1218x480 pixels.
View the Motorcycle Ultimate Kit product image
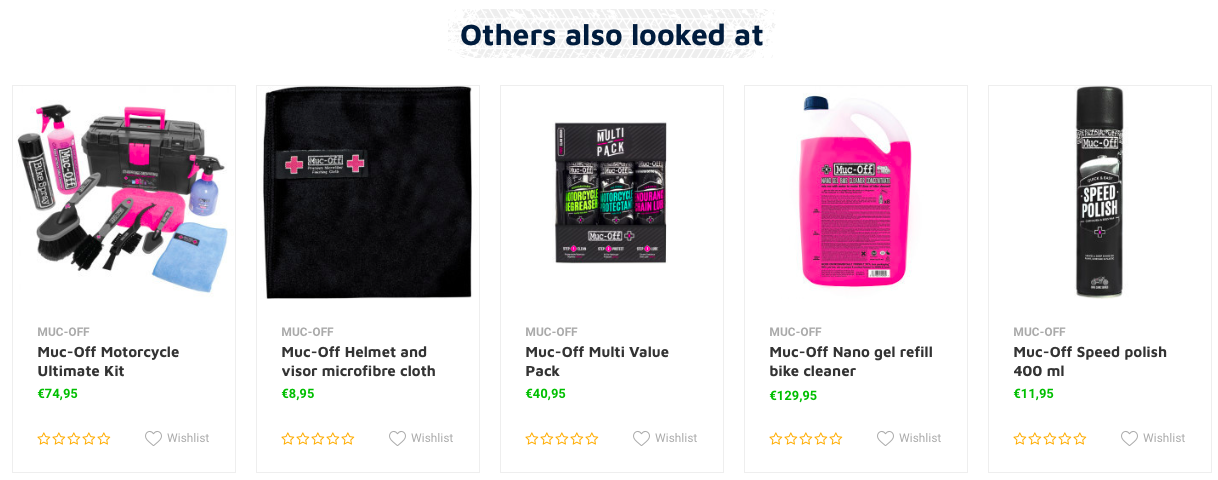(124, 193)
